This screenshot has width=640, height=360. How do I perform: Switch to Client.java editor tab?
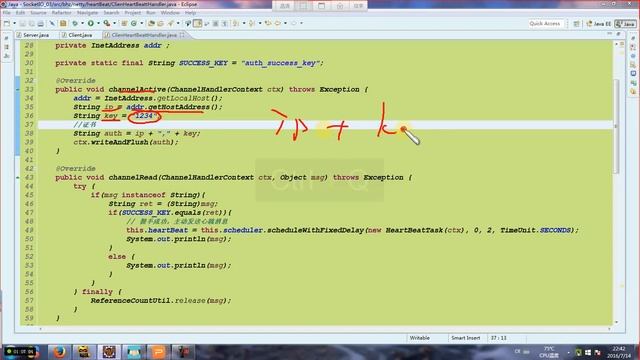tap(77, 35)
